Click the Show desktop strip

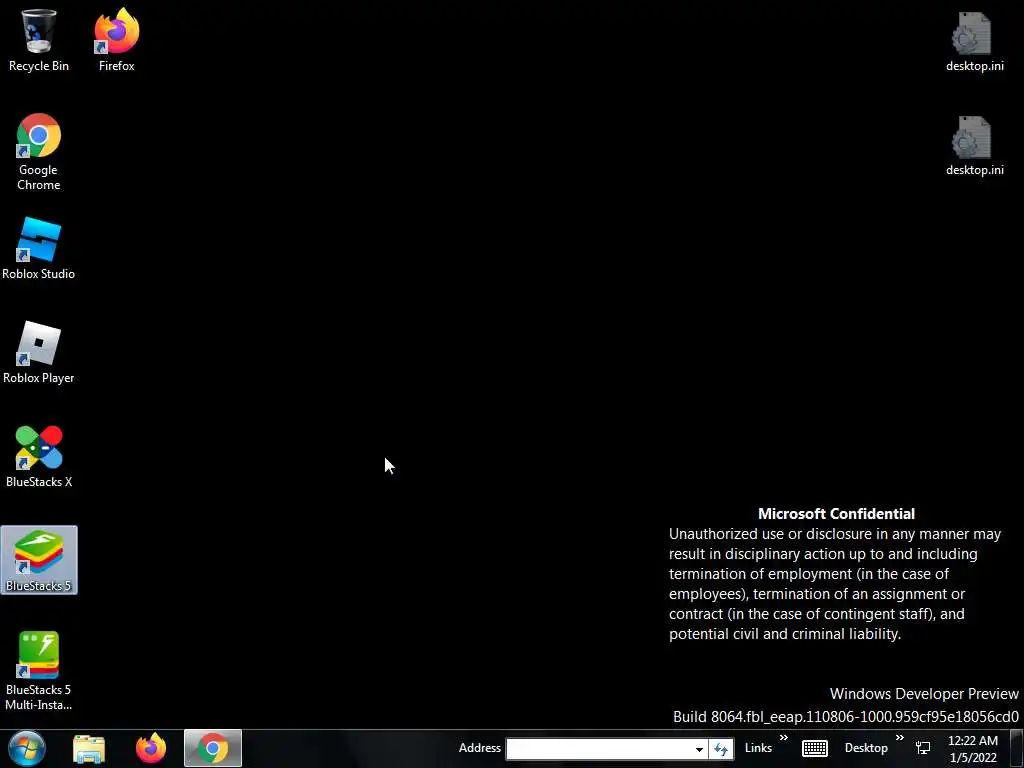tap(1017, 748)
